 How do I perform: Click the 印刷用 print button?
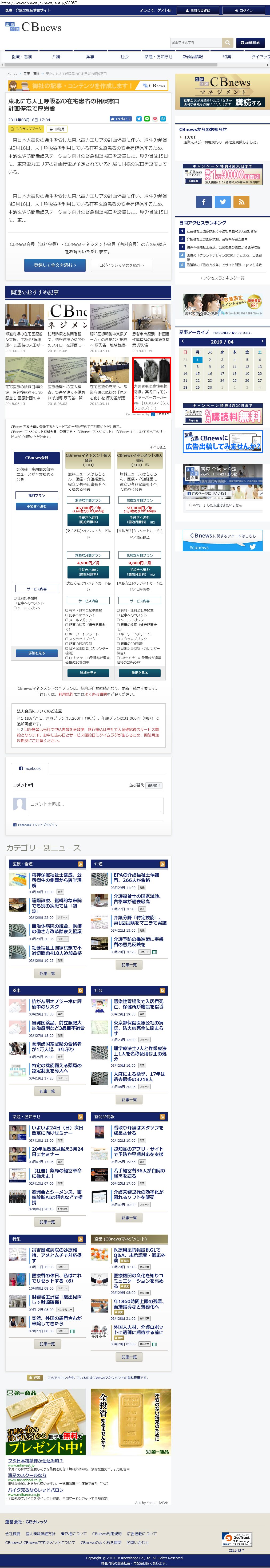(x=57, y=129)
